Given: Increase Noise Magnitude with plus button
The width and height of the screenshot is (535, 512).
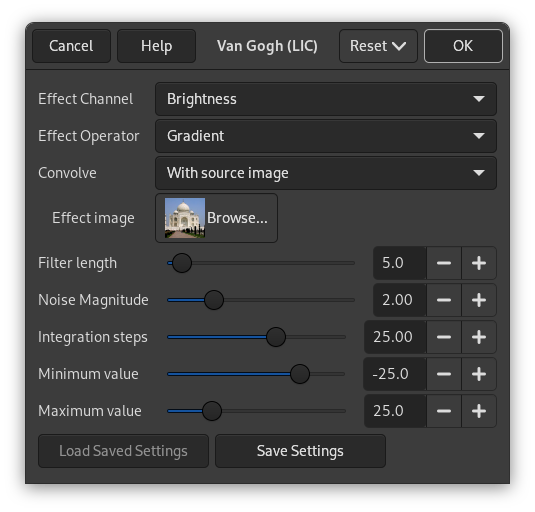Looking at the screenshot, I should [479, 300].
